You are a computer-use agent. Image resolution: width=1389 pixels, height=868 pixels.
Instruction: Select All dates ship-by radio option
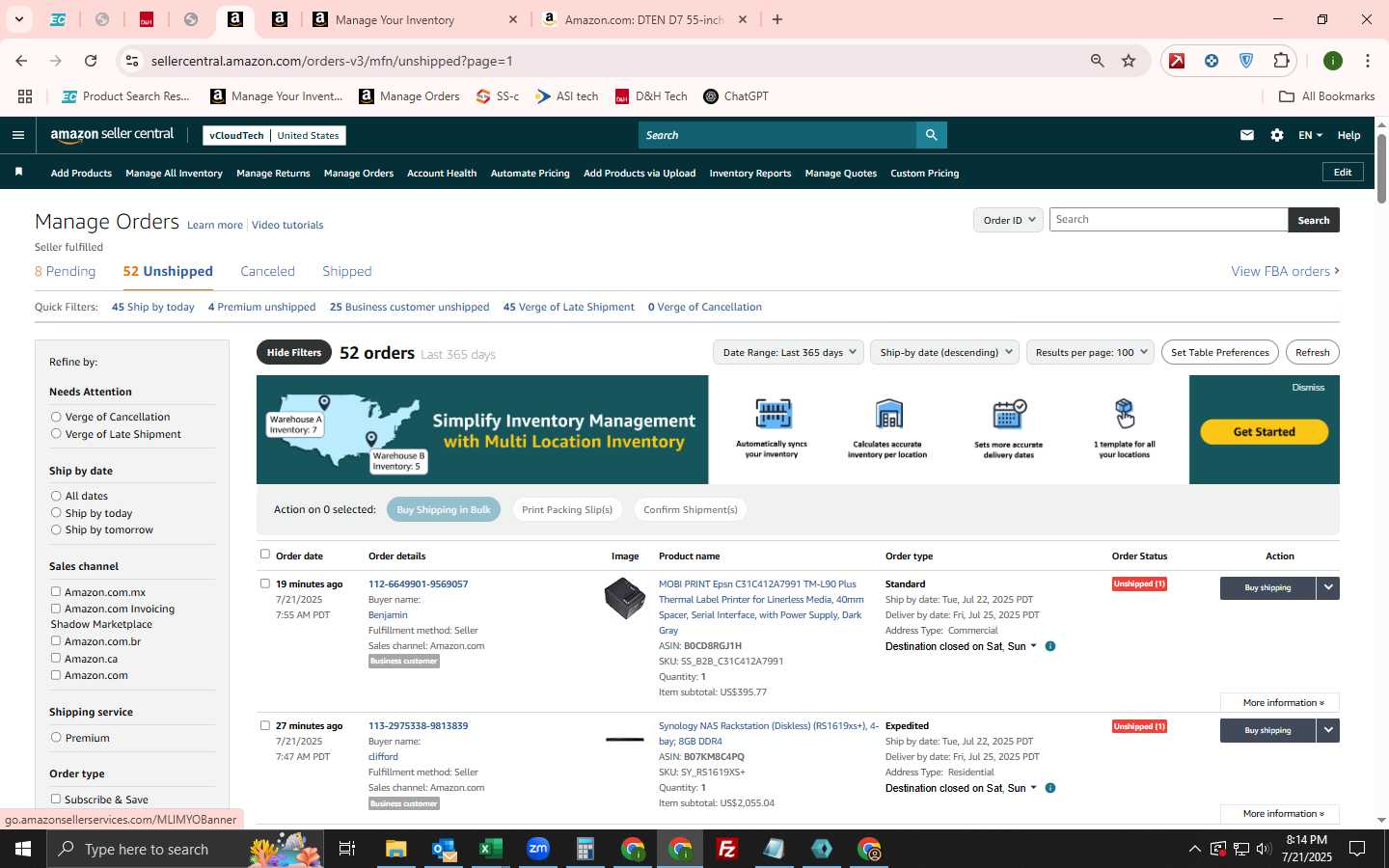(56, 496)
